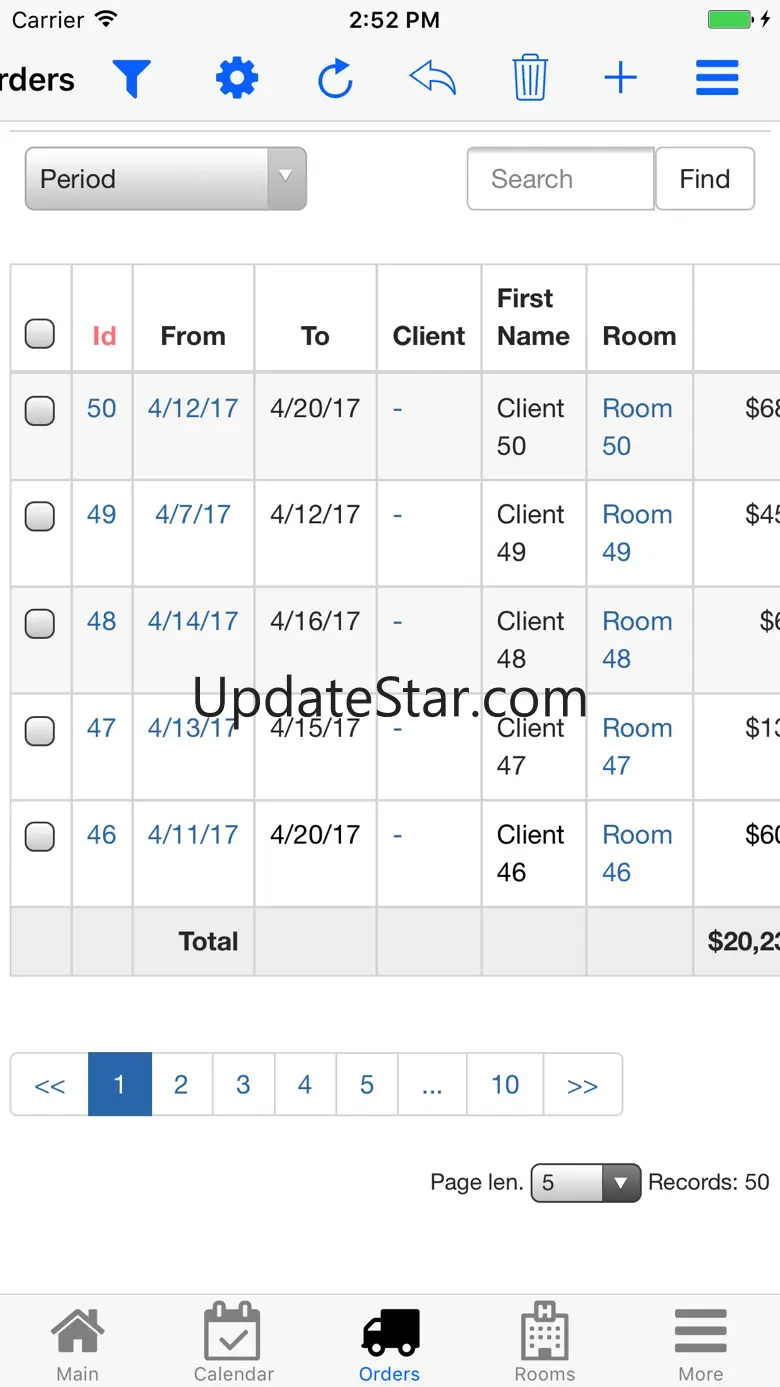The height and width of the screenshot is (1387, 780).
Task: Go to Main home tab
Action: pos(78,1342)
